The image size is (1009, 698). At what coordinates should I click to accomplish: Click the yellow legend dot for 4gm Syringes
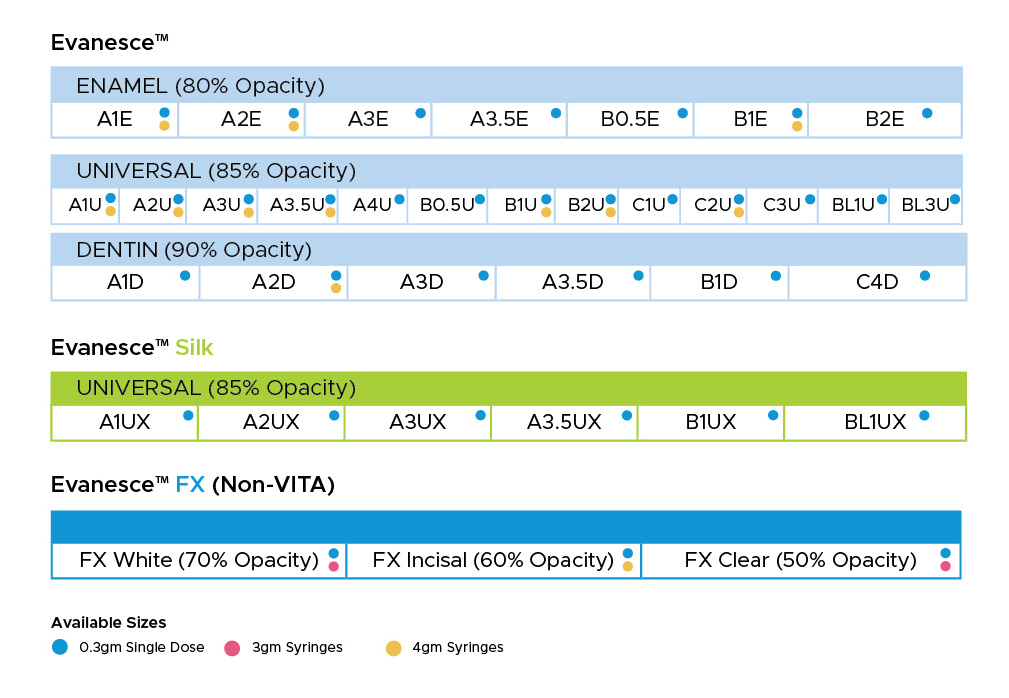pyautogui.click(x=394, y=648)
